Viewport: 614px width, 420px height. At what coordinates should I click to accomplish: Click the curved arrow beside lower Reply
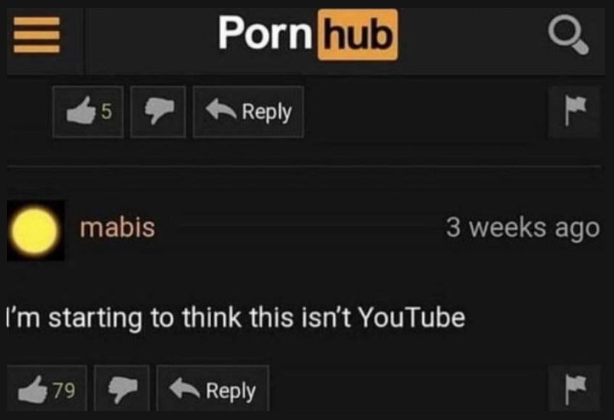184,388
